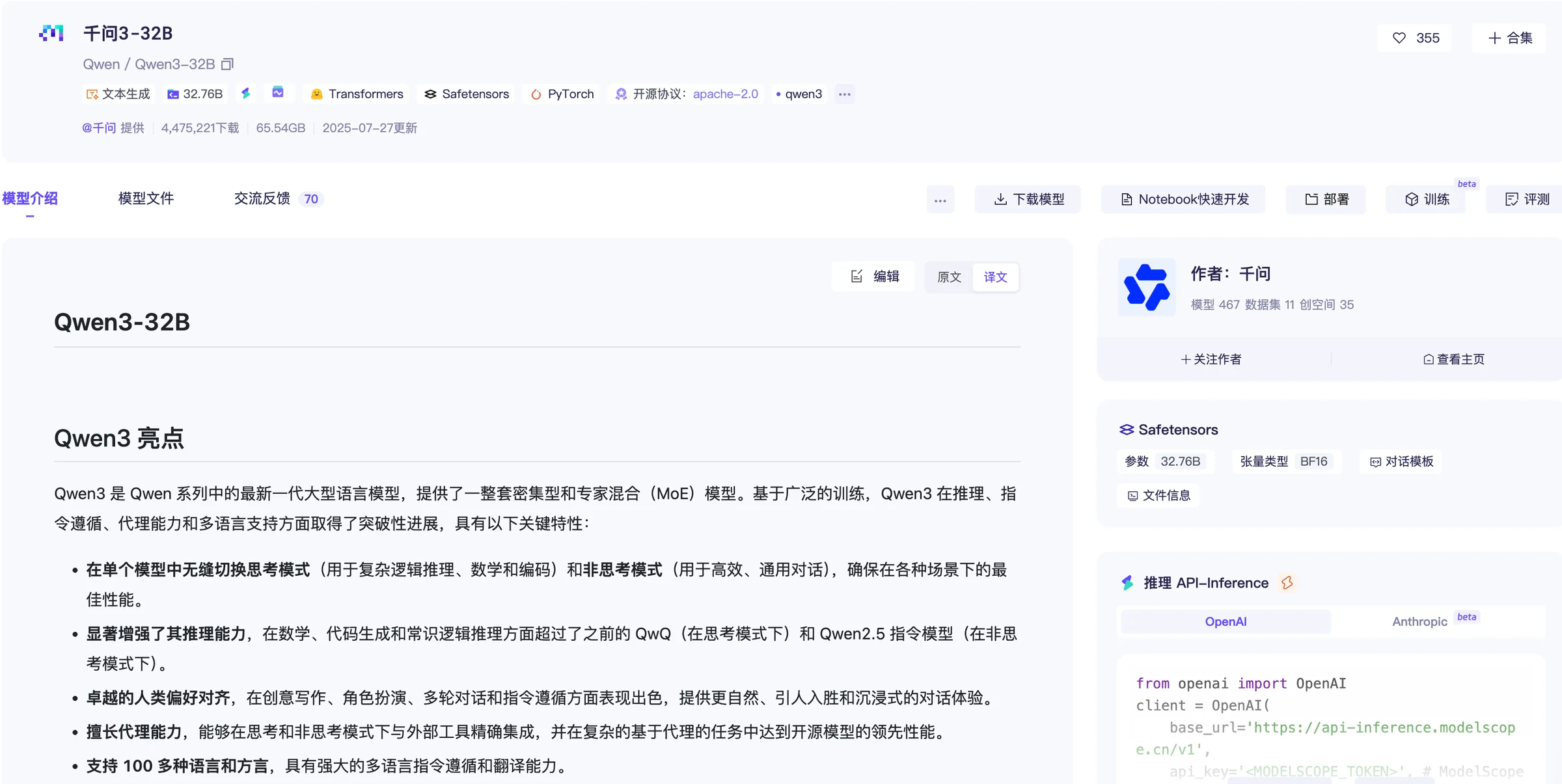The height and width of the screenshot is (784, 1562).
Task: Open the Qwen organization in the model path
Action: tap(101, 64)
